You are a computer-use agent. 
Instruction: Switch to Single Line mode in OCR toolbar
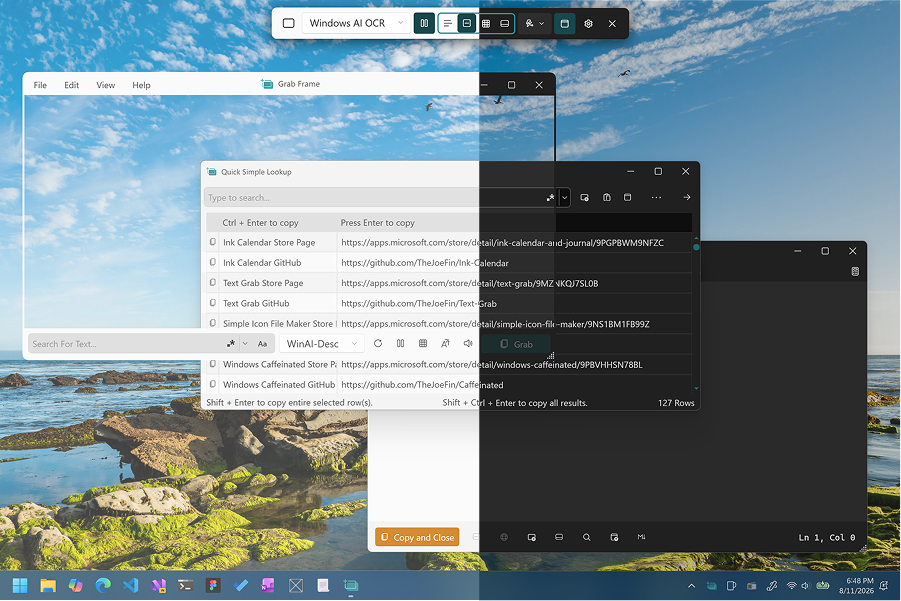click(x=467, y=24)
